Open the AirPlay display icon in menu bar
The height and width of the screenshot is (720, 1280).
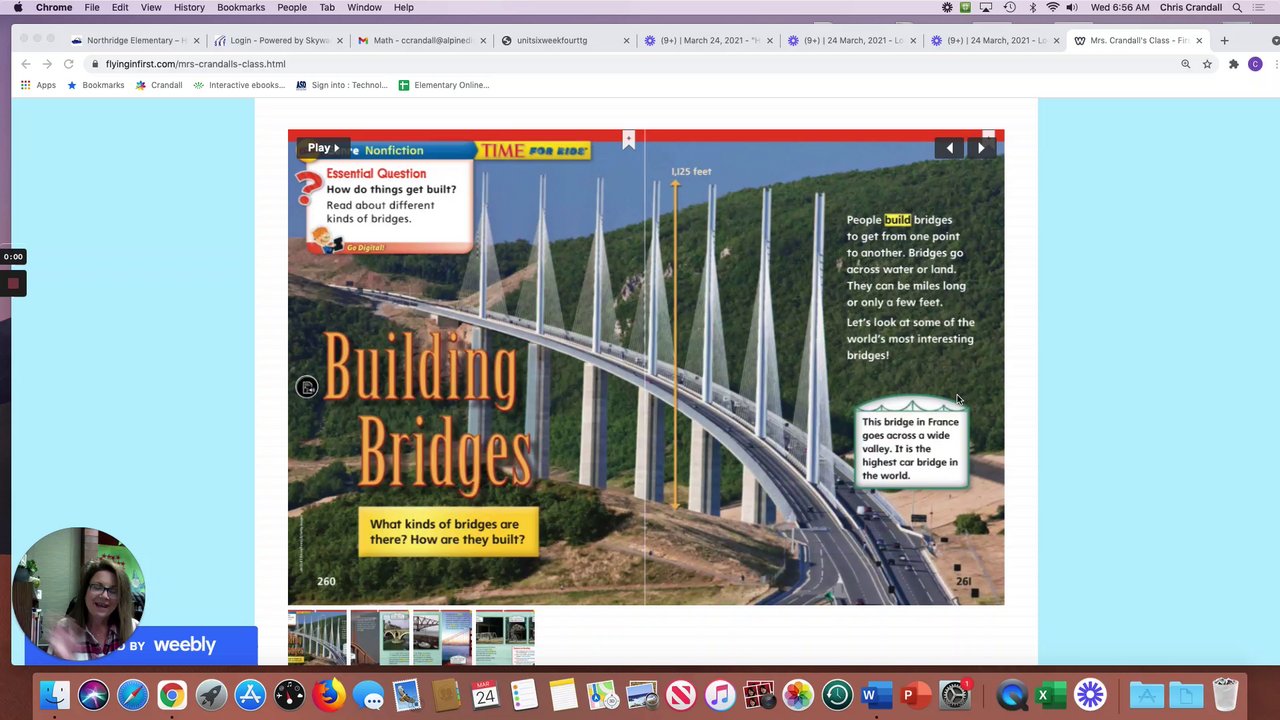click(x=986, y=7)
